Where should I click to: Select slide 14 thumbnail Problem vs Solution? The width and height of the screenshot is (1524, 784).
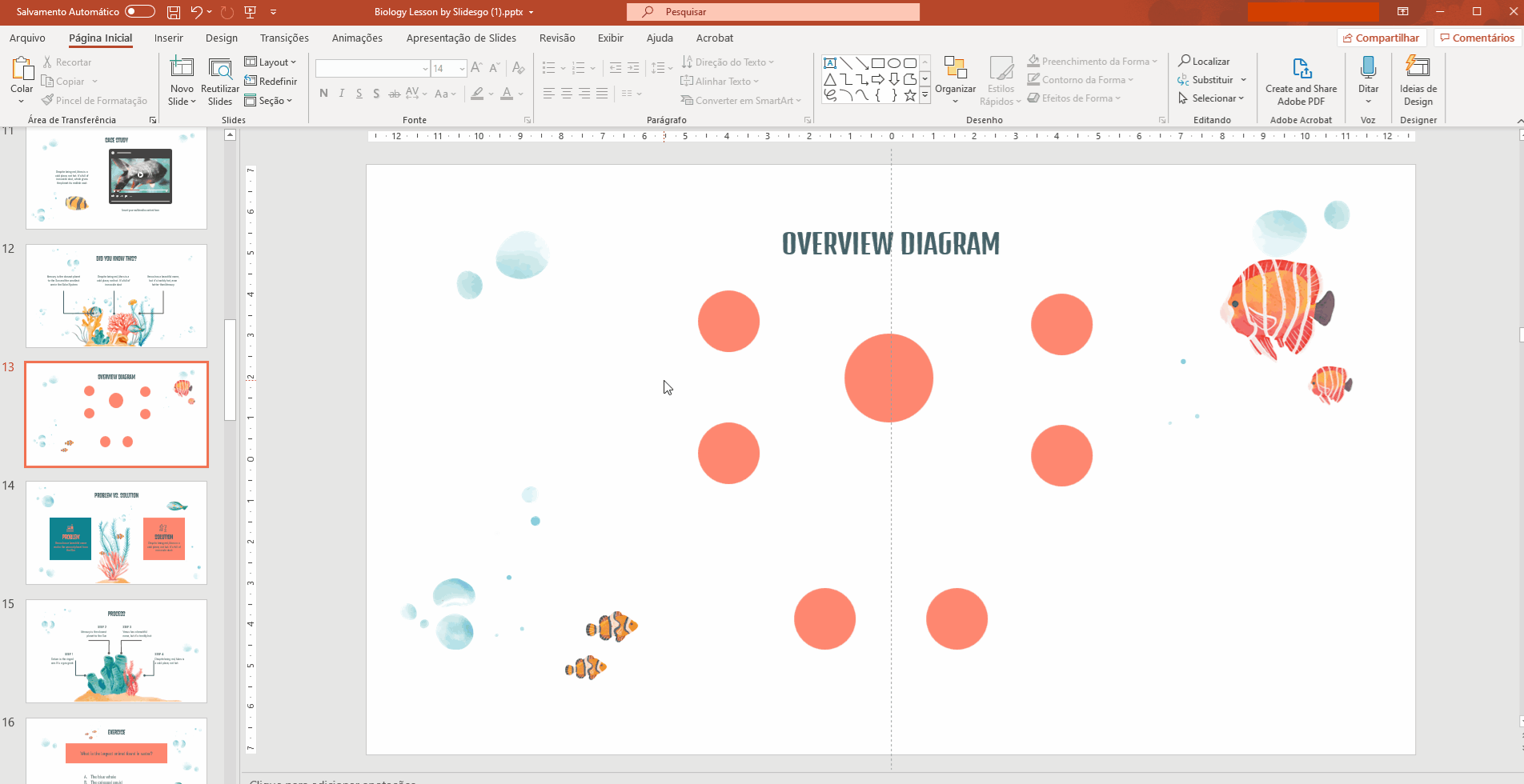pos(116,532)
